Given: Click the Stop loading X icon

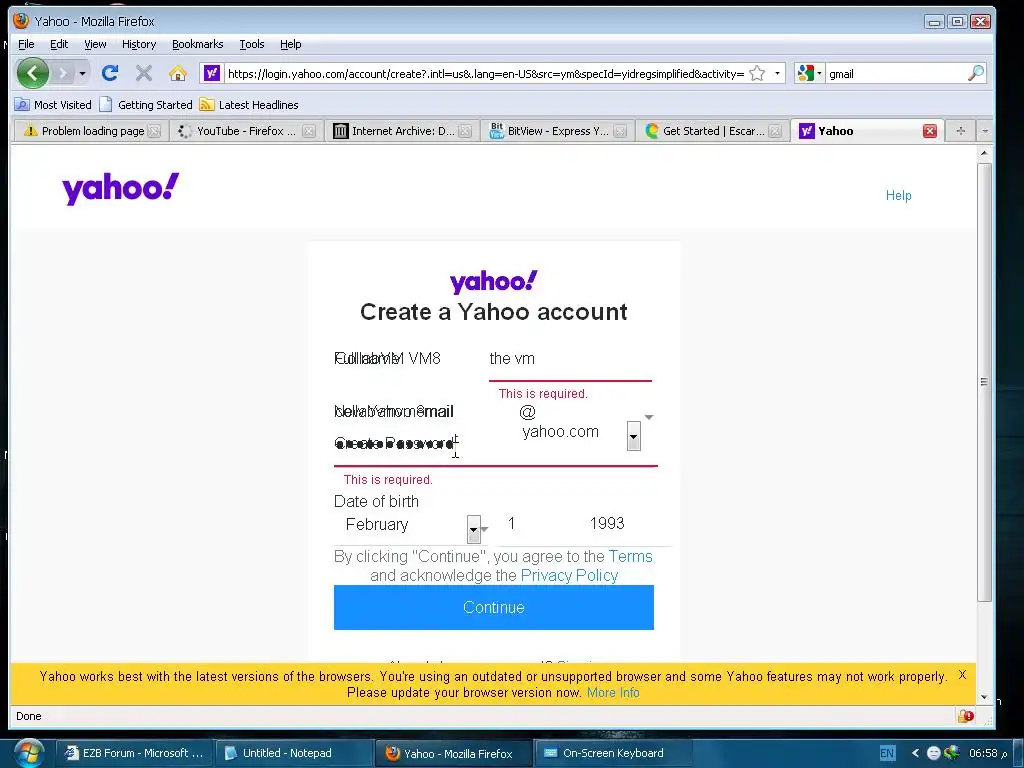Looking at the screenshot, I should (144, 73).
